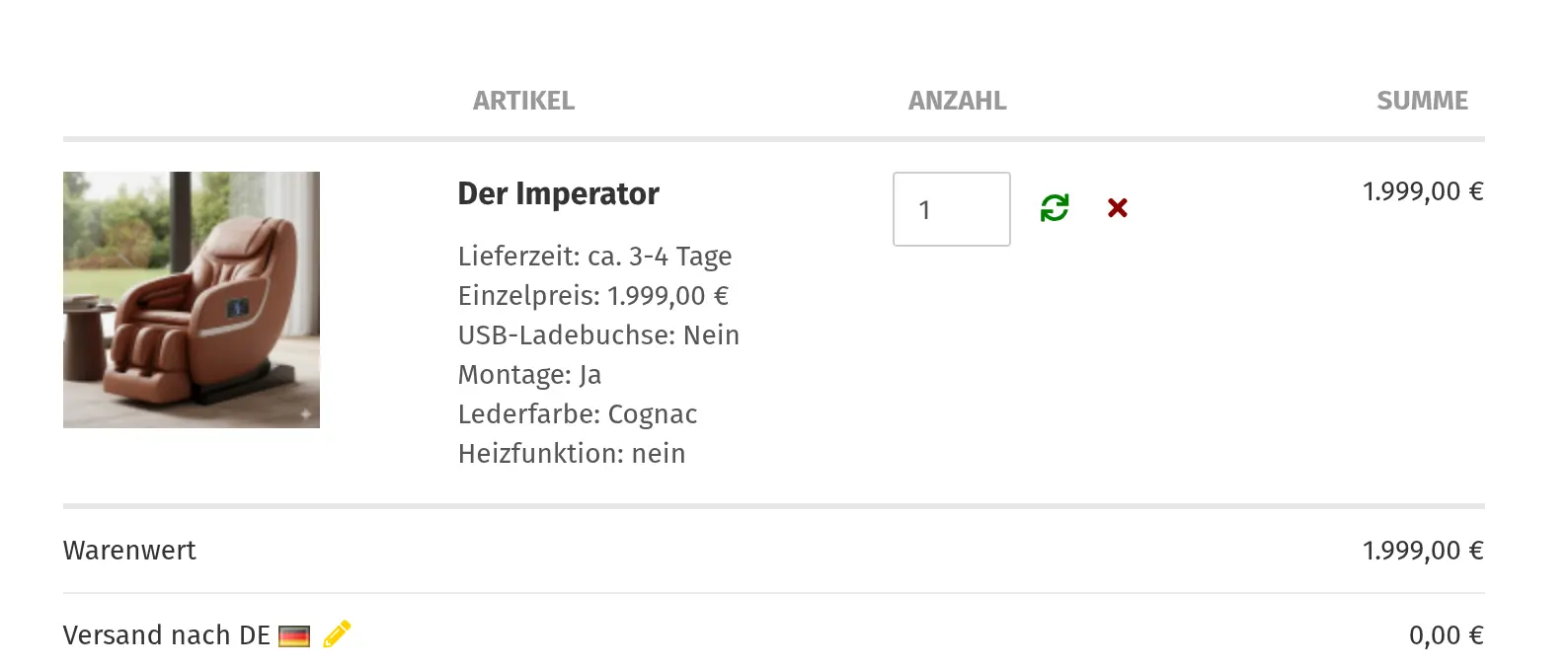Click the USB-Ladebuchse: Nein option text
Image resolution: width=1568 pixels, height=669 pixels.
[x=598, y=335]
